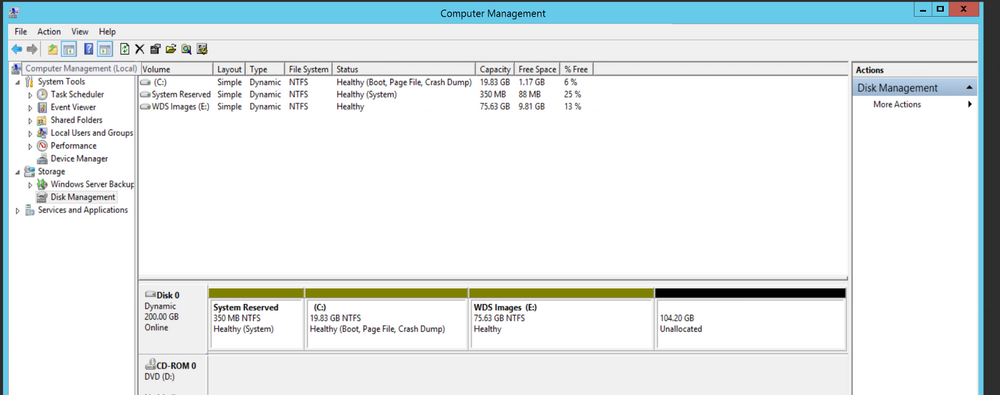The width and height of the screenshot is (1000, 395).
Task: Click the Device Manager icon in tree
Action: 42,158
